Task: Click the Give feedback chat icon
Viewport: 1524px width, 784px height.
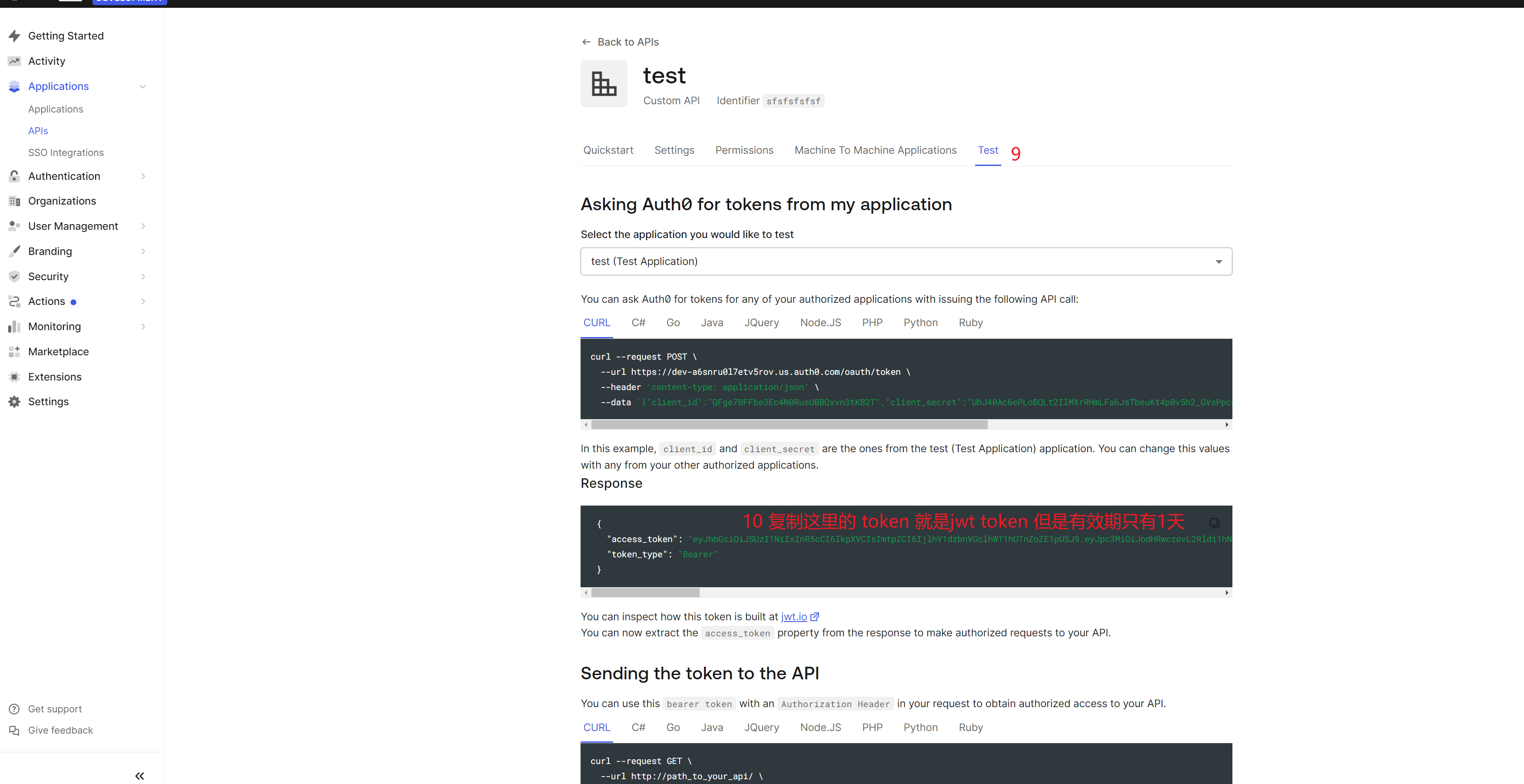Action: pos(14,731)
